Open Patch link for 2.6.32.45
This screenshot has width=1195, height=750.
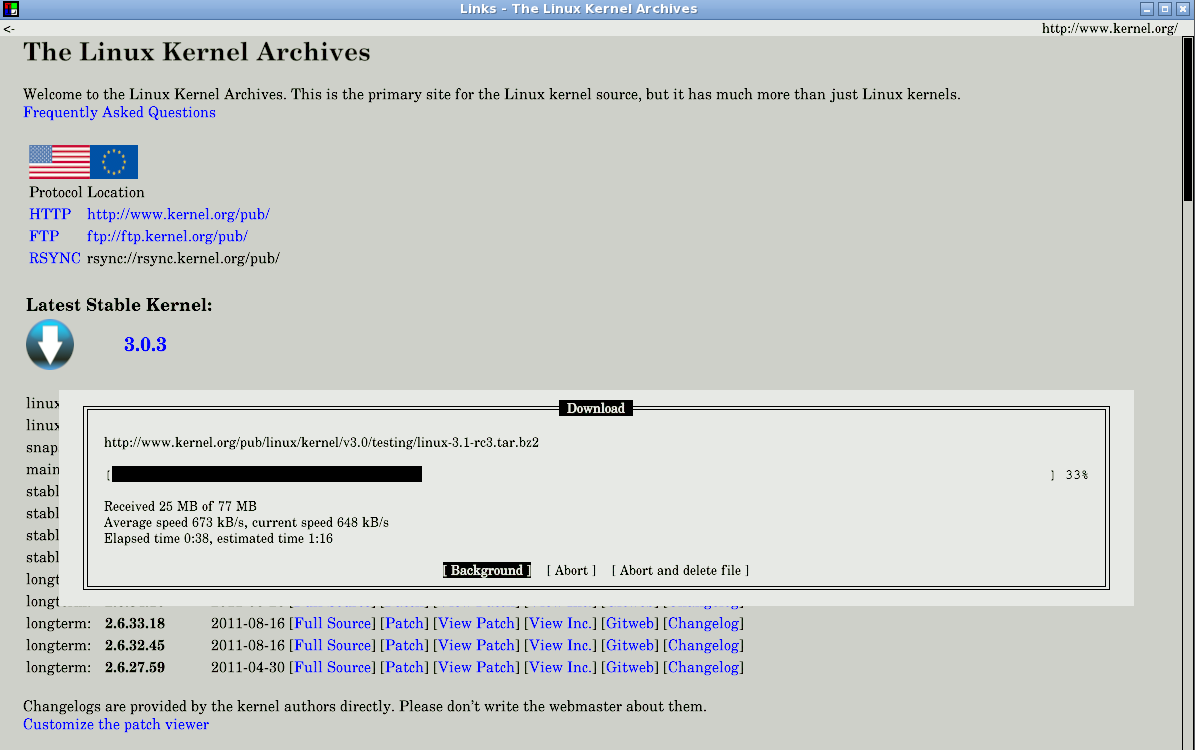click(405, 646)
